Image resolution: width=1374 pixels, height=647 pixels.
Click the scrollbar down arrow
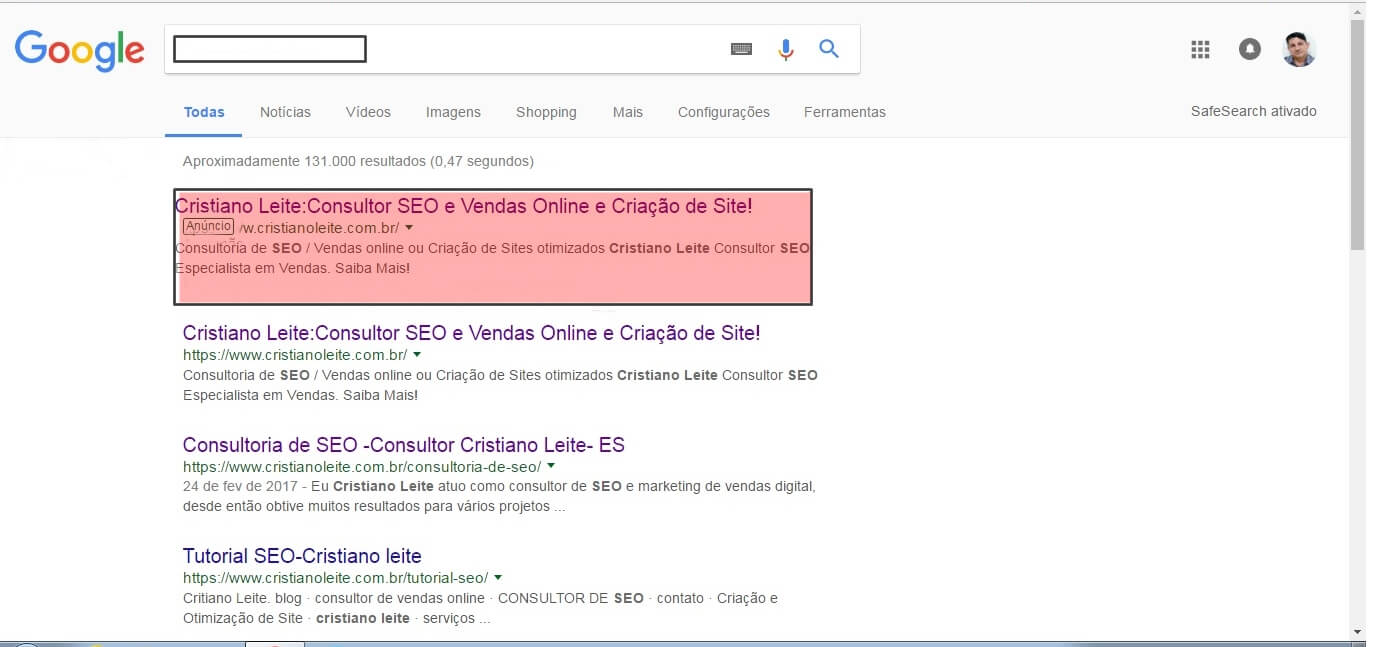[x=1357, y=631]
